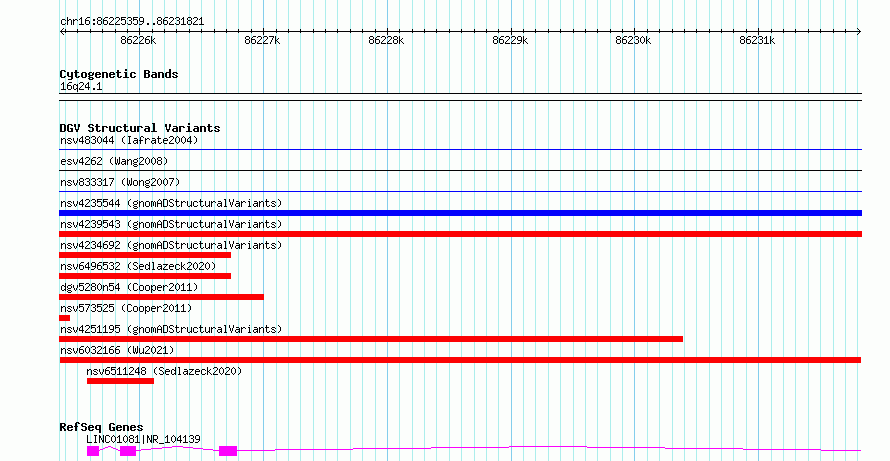Click the second magenta exon of LINC01081
The image size is (890, 461).
pyautogui.click(x=128, y=451)
